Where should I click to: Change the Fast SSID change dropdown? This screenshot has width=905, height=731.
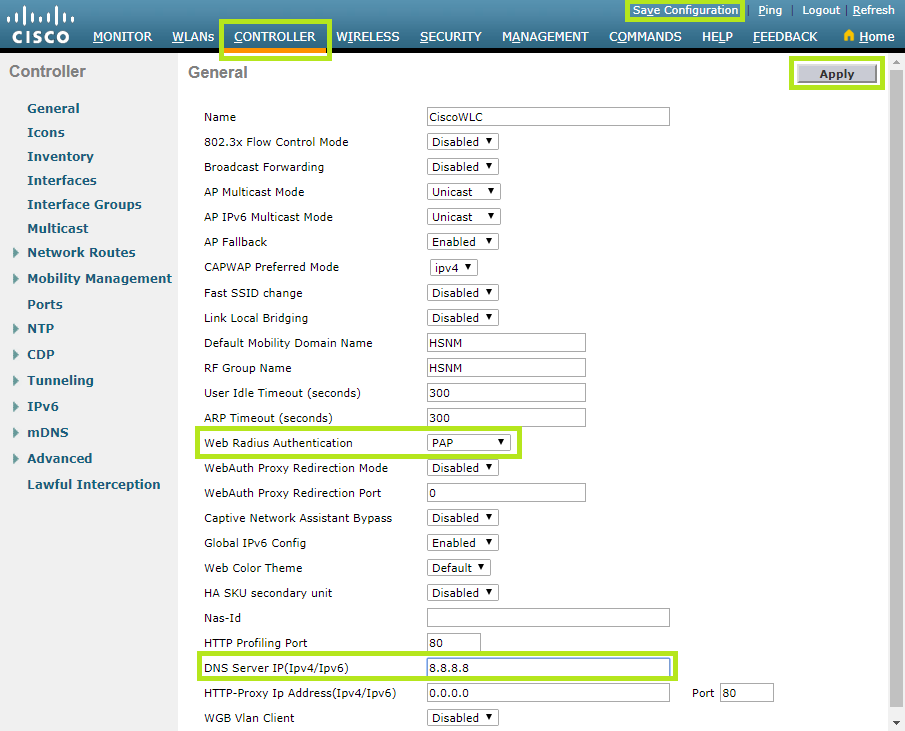tap(462, 293)
